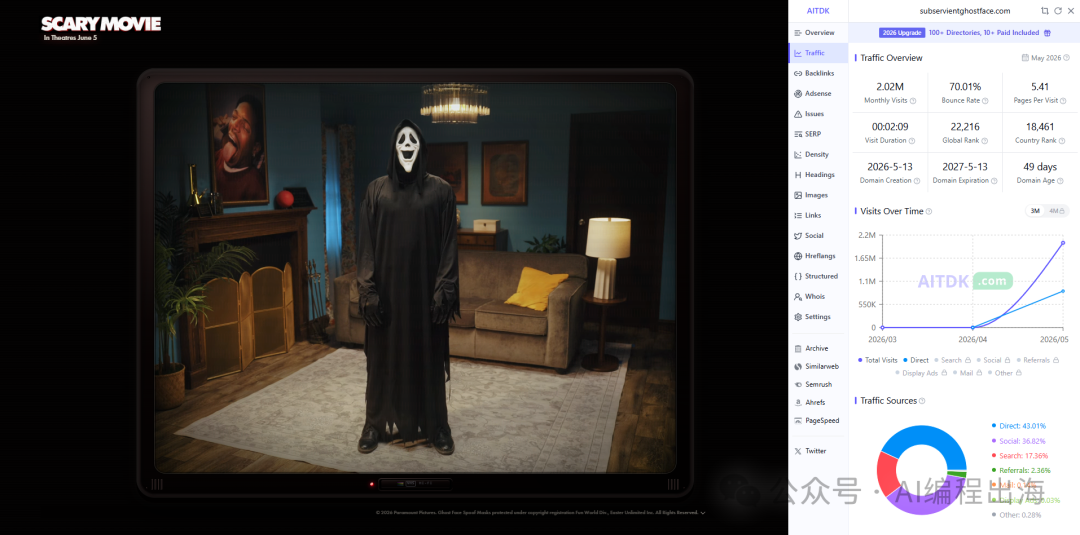The width and height of the screenshot is (1080, 535).
Task: Open the Adsense sidebar item
Action: (818, 94)
